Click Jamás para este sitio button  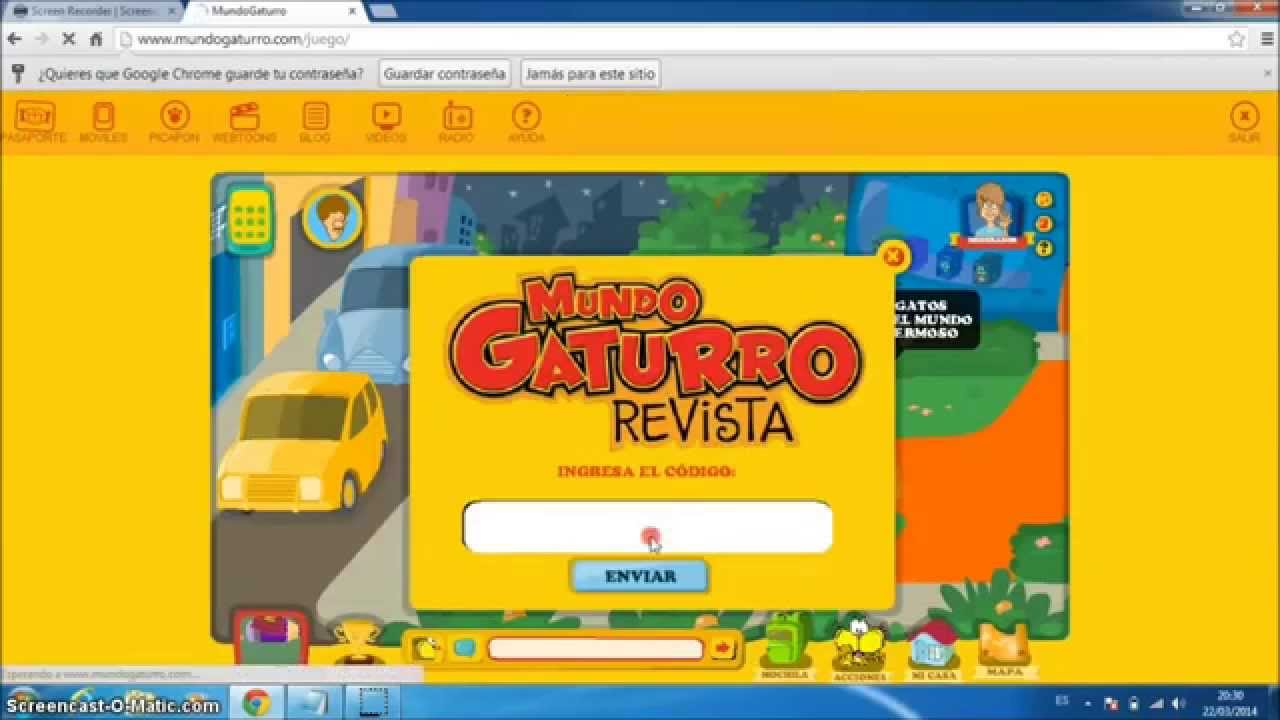(590, 74)
